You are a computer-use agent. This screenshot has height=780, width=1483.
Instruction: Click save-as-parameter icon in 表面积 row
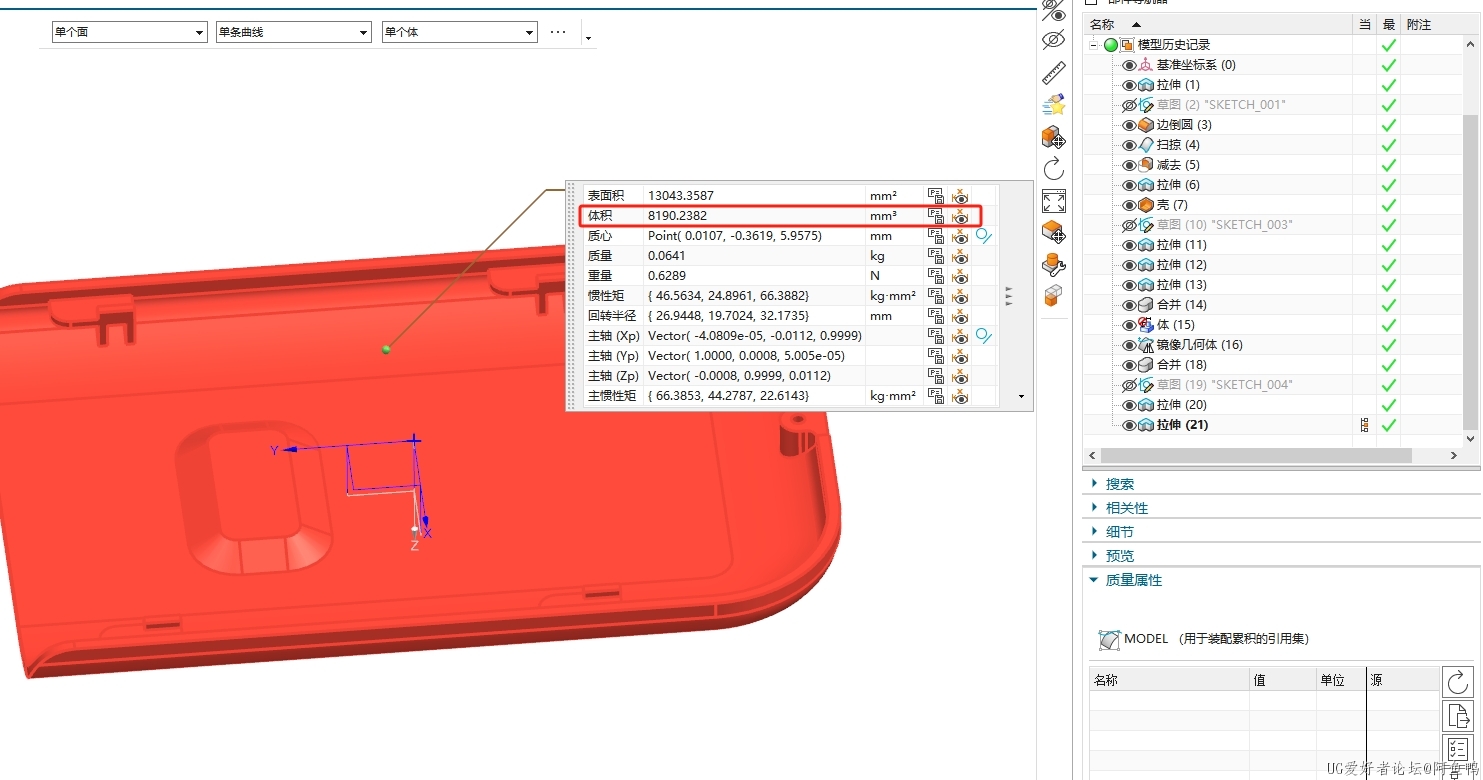(935, 196)
